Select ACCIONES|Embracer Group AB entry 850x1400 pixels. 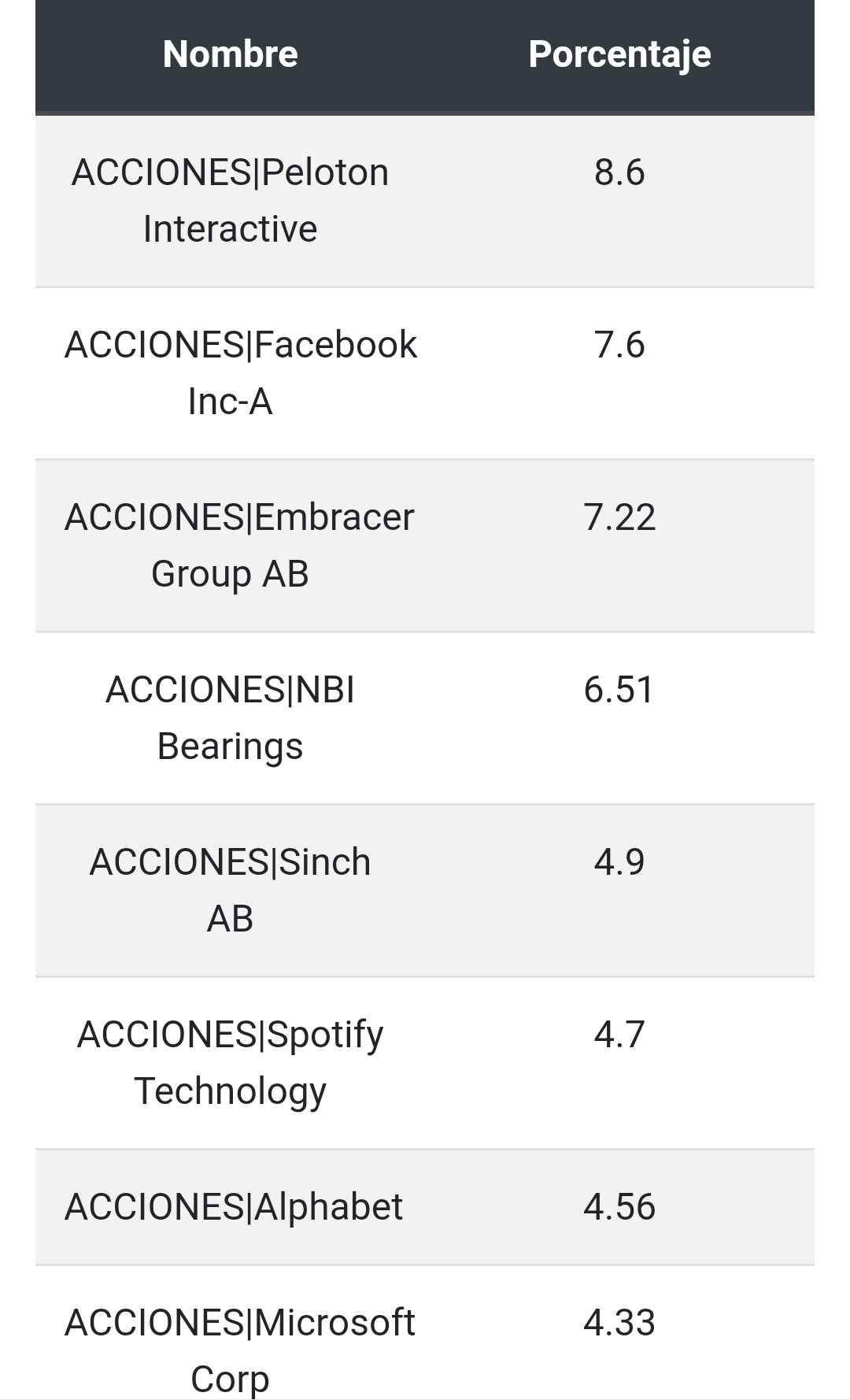click(238, 546)
